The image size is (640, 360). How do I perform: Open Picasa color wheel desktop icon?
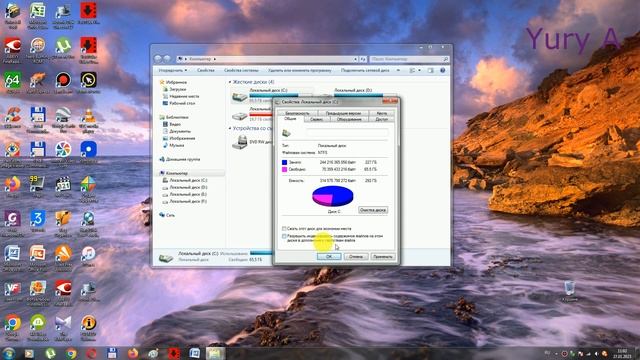click(x=63, y=149)
